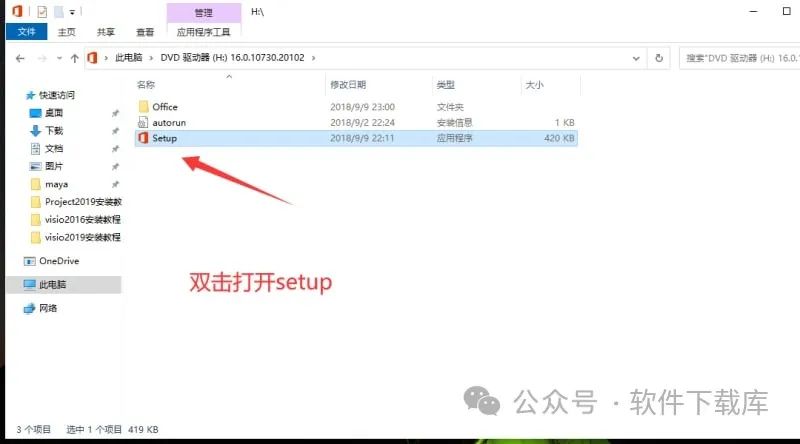
Task: Select OneDrive in the navigation pane
Action: pyautogui.click(x=59, y=261)
